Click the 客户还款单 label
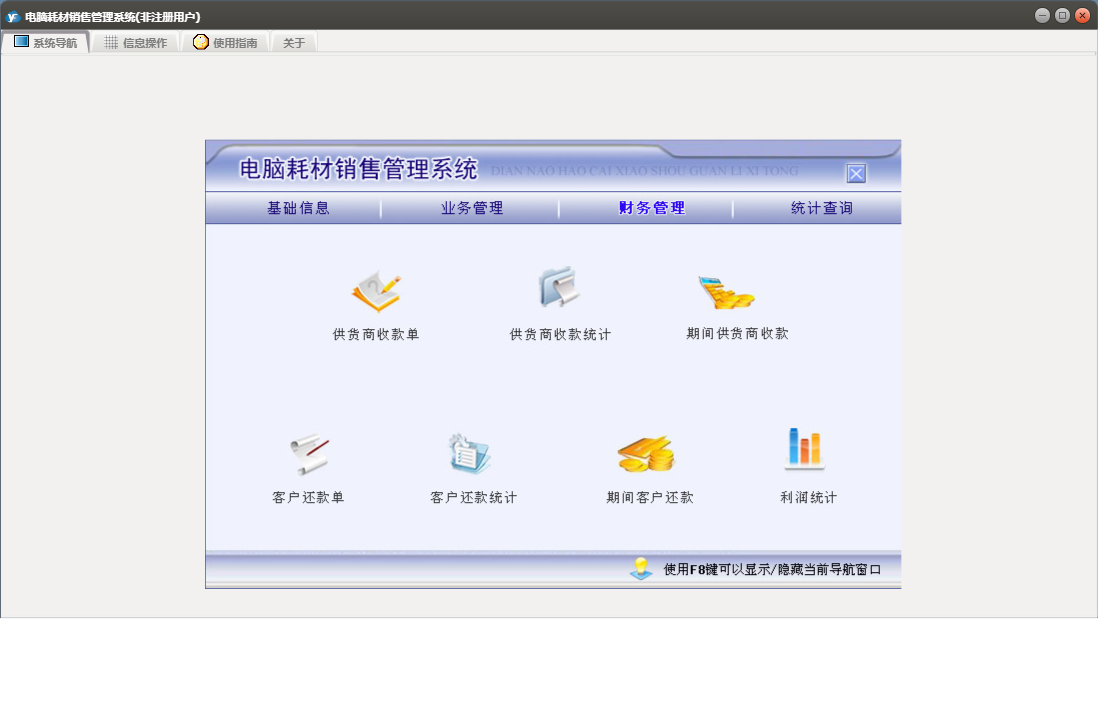Image resolution: width=1098 pixels, height=713 pixels. [308, 497]
